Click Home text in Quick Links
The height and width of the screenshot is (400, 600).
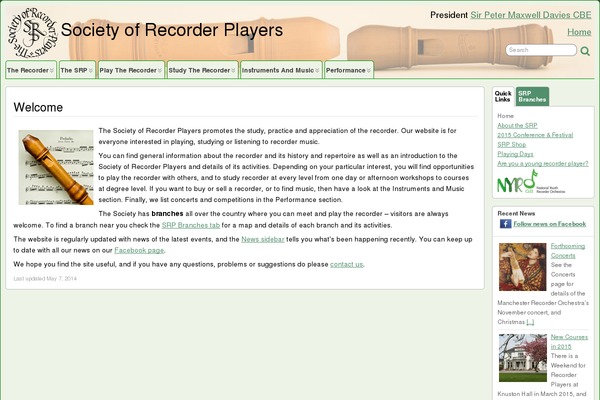505,116
